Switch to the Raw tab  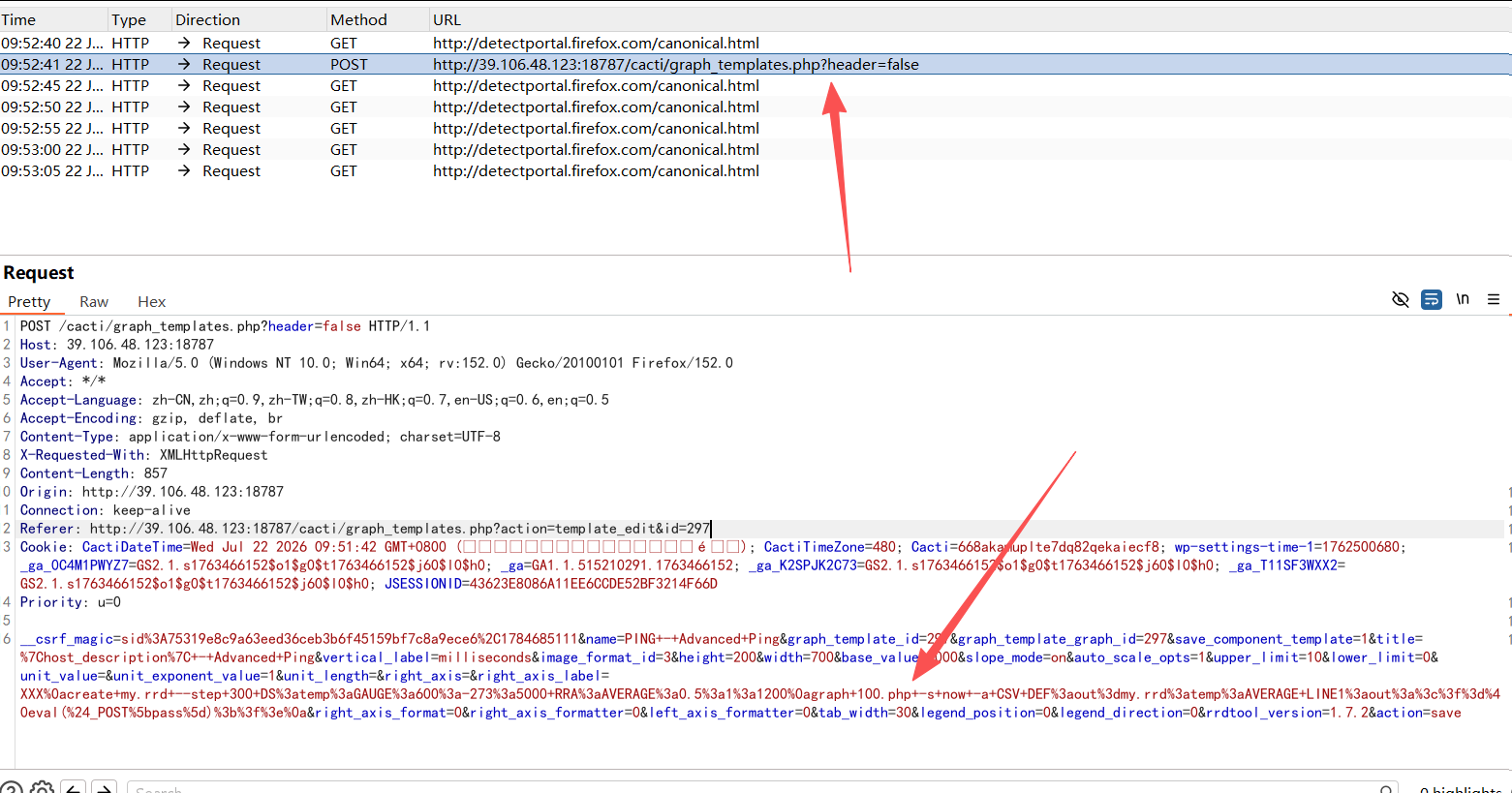pos(94,302)
